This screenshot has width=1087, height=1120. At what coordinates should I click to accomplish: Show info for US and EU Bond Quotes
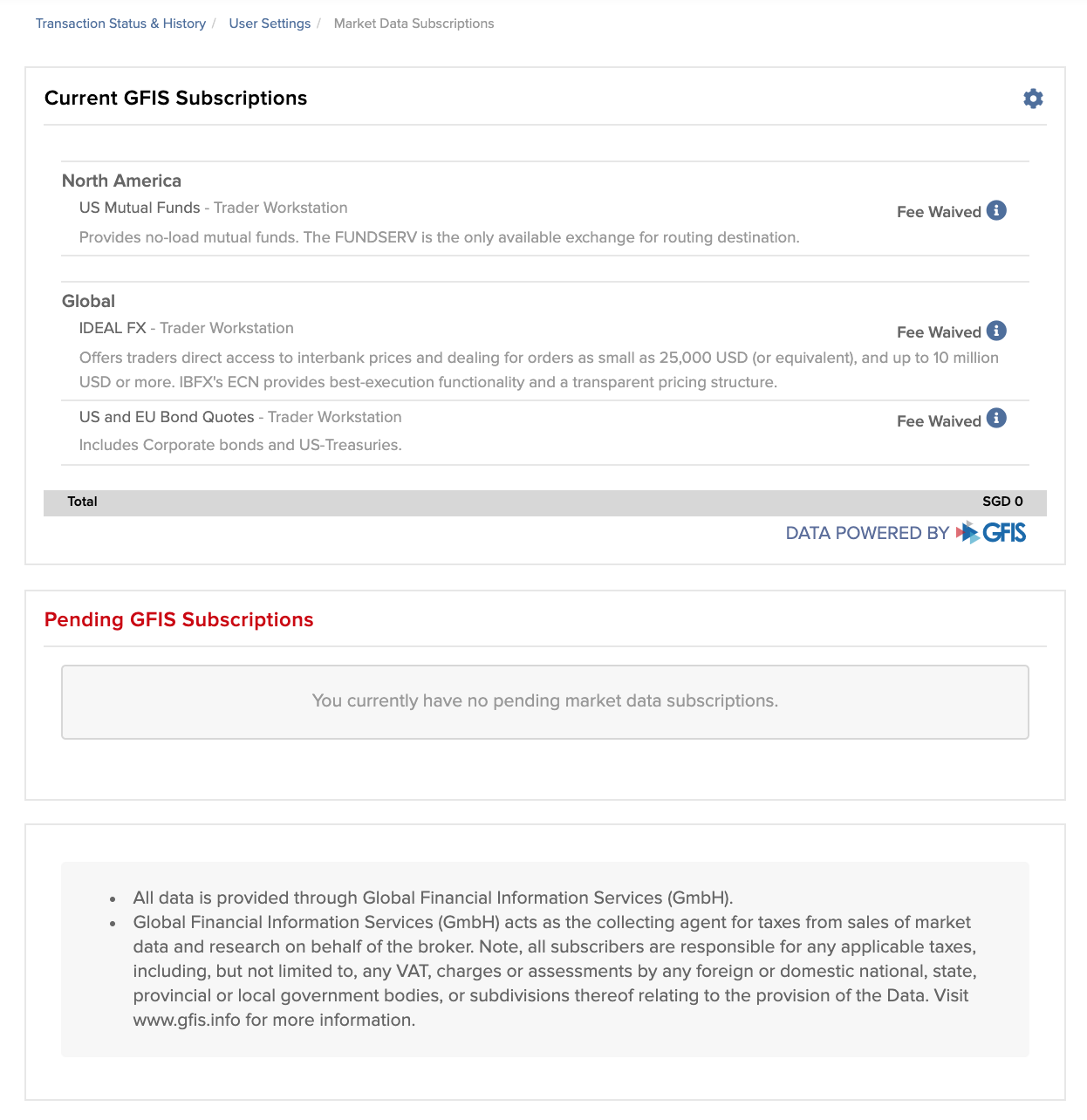pos(996,418)
